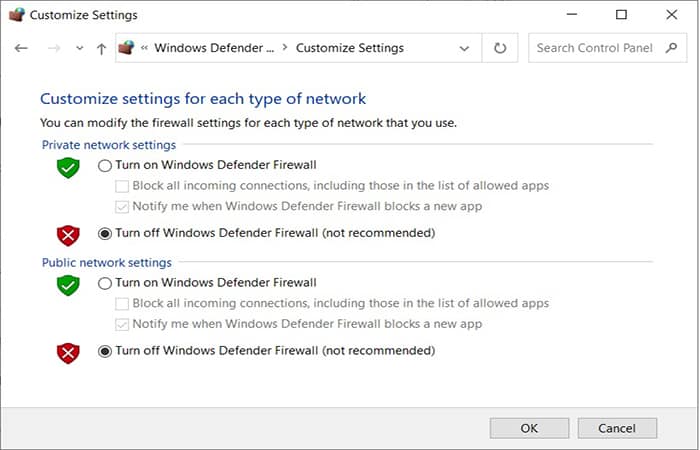This screenshot has height=450, width=700.
Task: Click the firewall icon in address bar
Action: coord(126,47)
